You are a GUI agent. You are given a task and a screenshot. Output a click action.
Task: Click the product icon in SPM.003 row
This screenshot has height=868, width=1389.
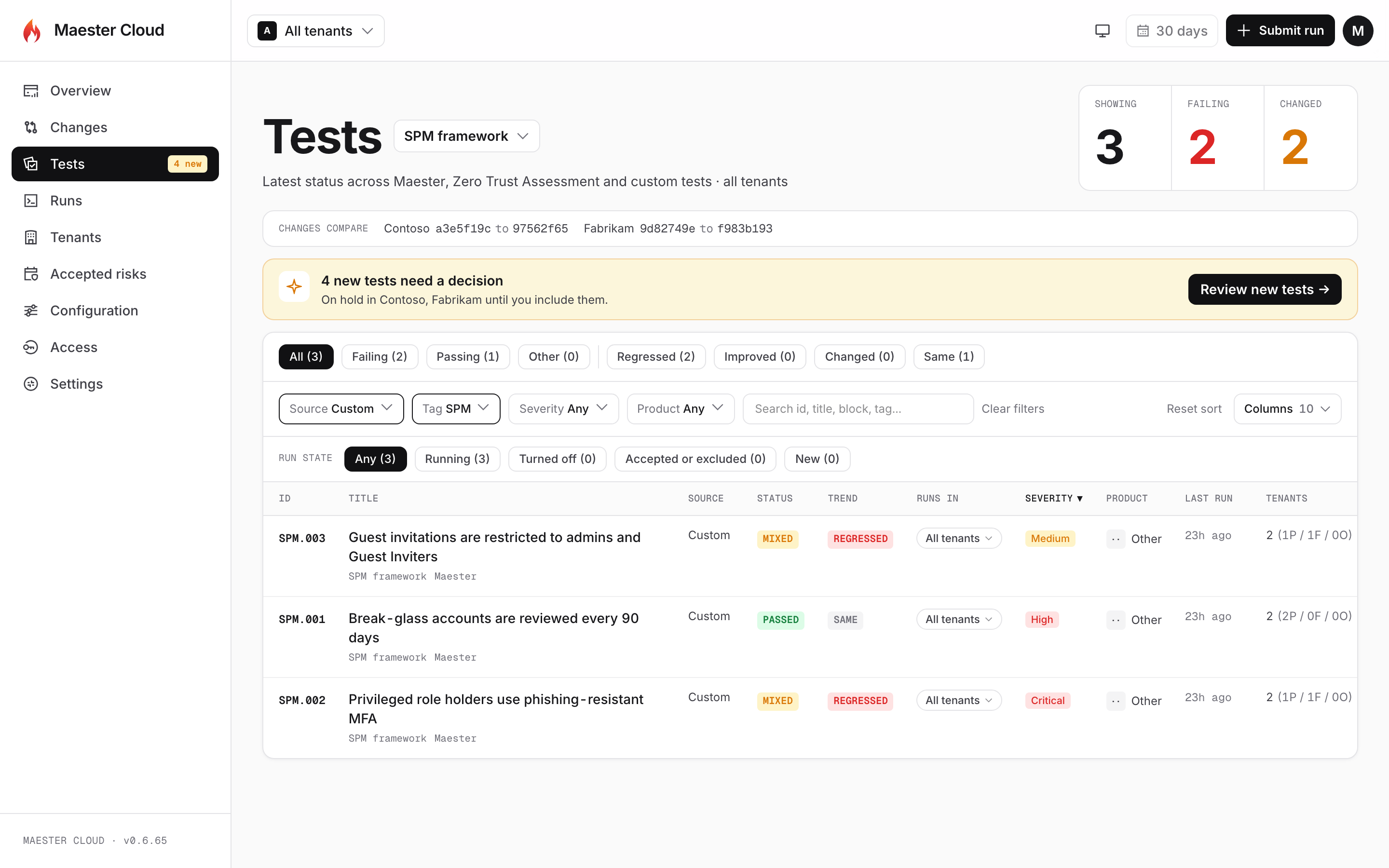click(x=1116, y=539)
